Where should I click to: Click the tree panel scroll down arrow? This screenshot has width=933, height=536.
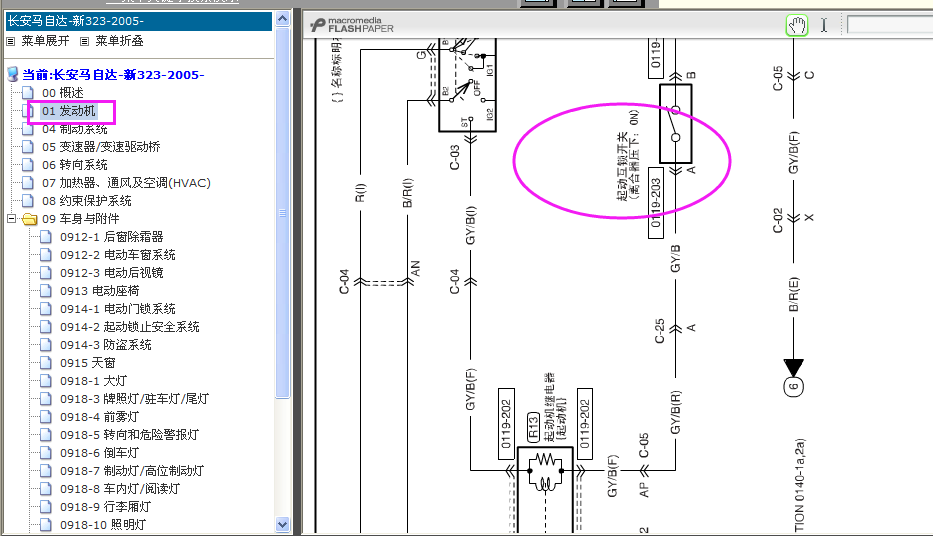pos(283,525)
